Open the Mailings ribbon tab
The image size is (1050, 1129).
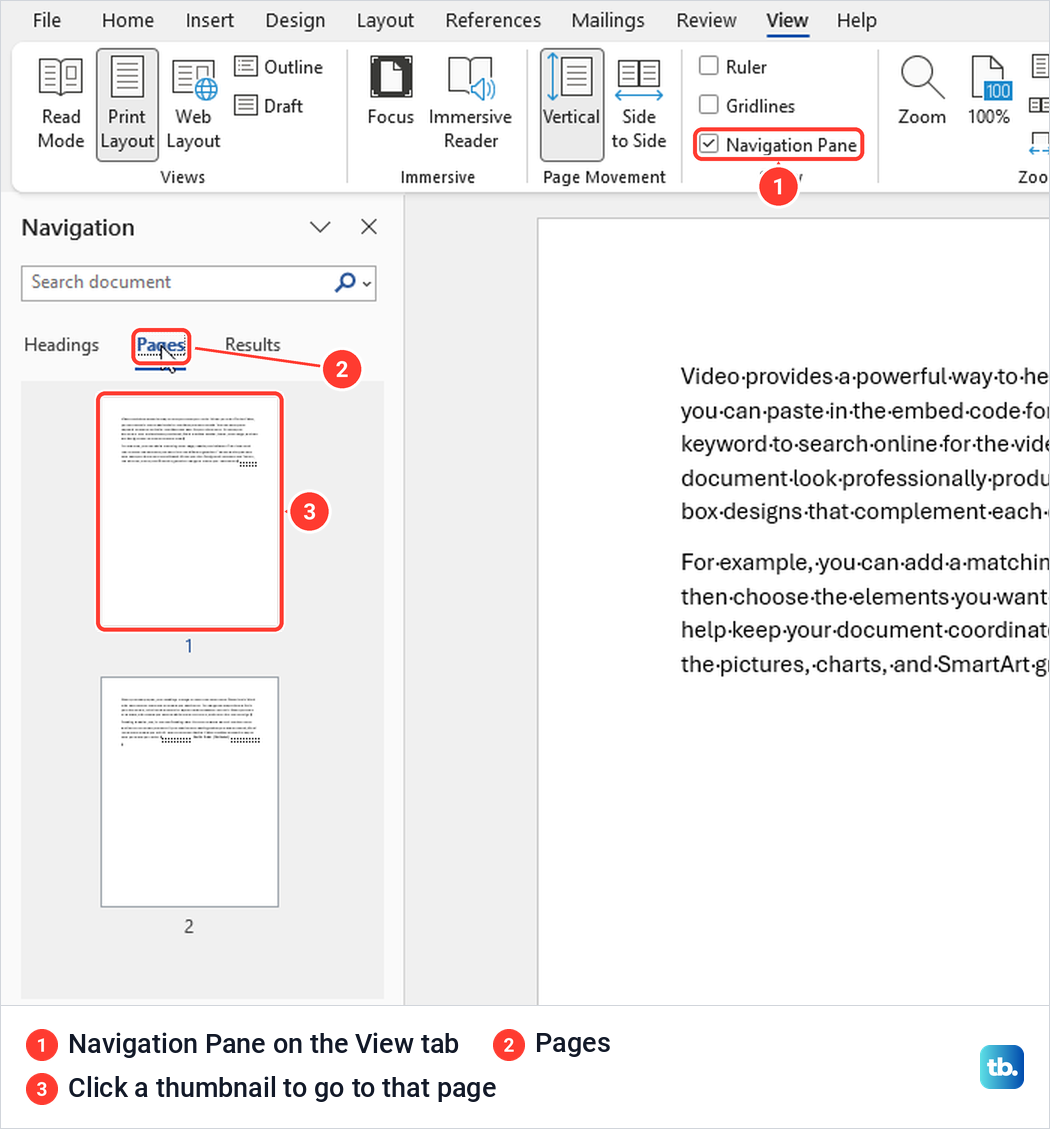(x=608, y=20)
